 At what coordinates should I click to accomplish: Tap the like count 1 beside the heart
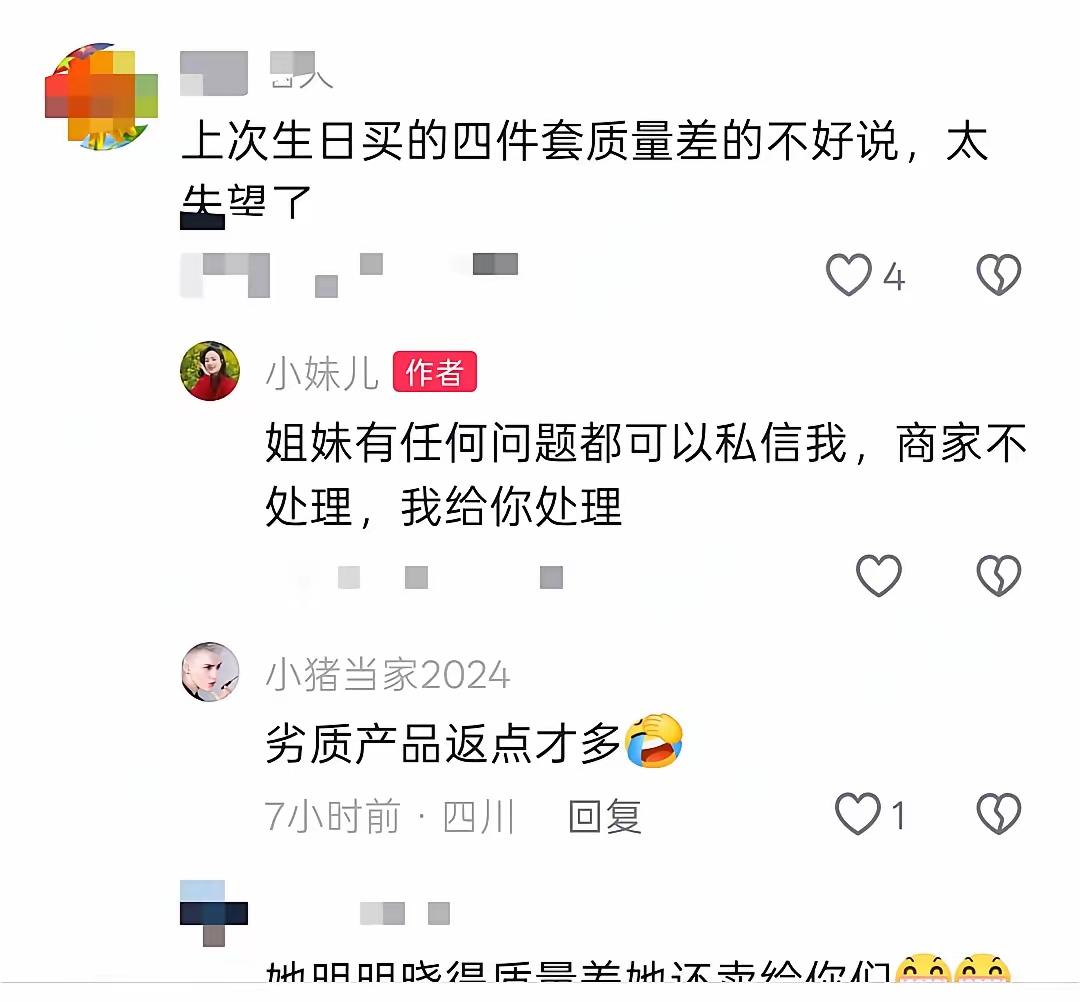pyautogui.click(x=897, y=815)
